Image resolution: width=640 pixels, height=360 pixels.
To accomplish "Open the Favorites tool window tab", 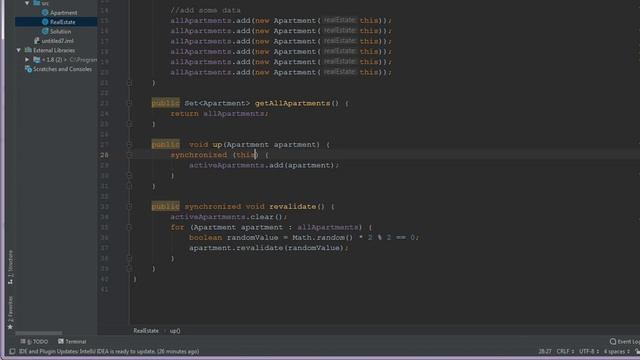I will click(x=10, y=313).
